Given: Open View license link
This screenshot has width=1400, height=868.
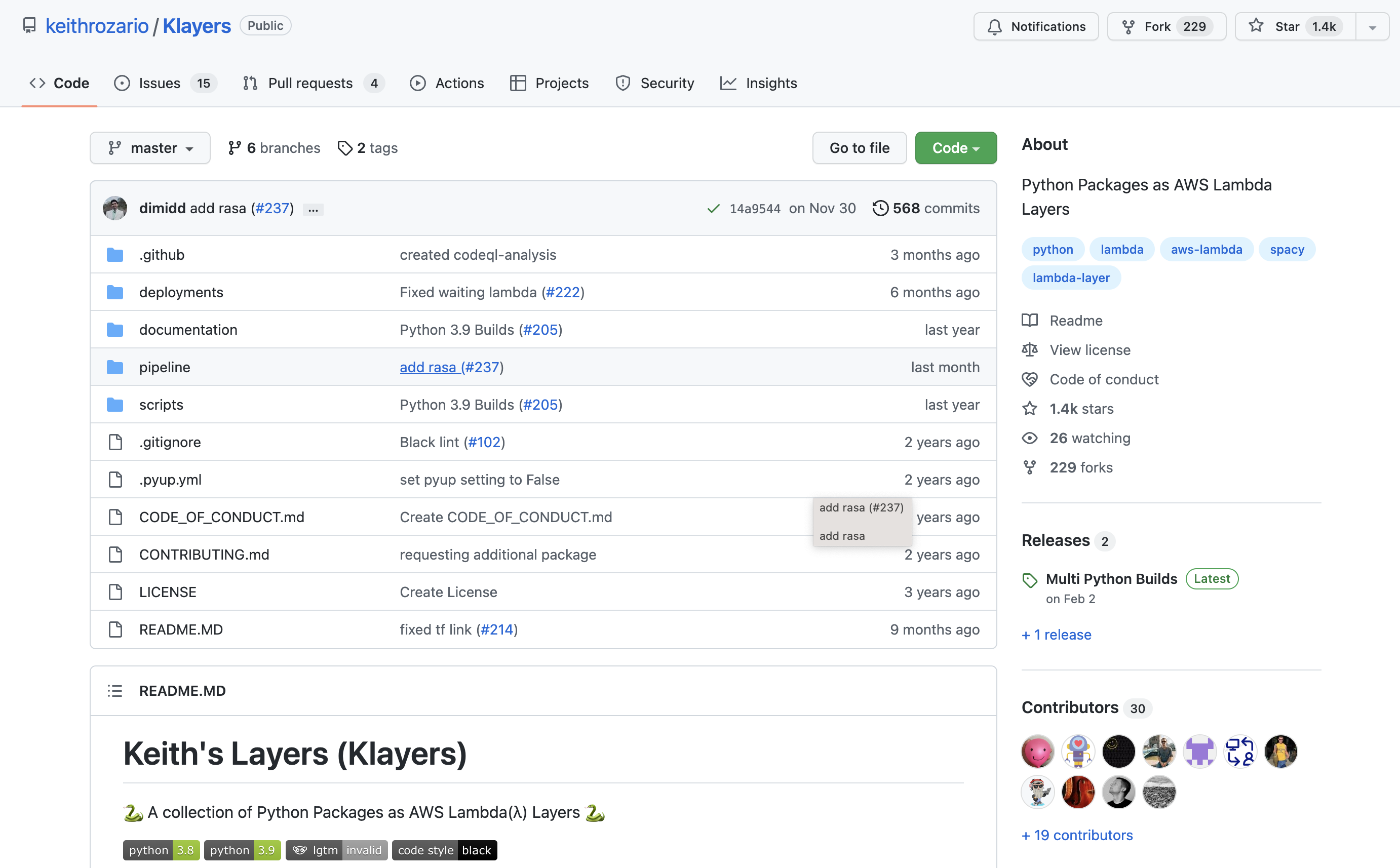Looking at the screenshot, I should point(1076,349).
